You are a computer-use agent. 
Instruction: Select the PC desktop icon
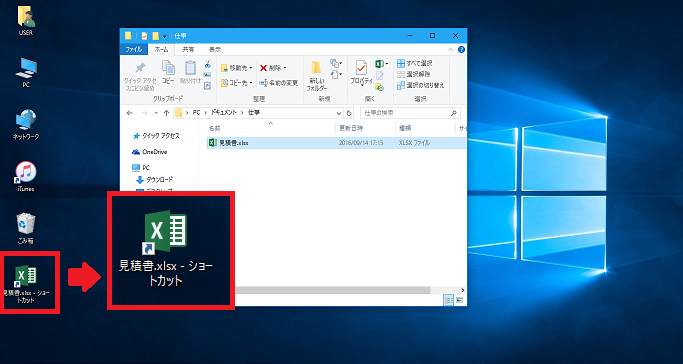click(x=26, y=72)
